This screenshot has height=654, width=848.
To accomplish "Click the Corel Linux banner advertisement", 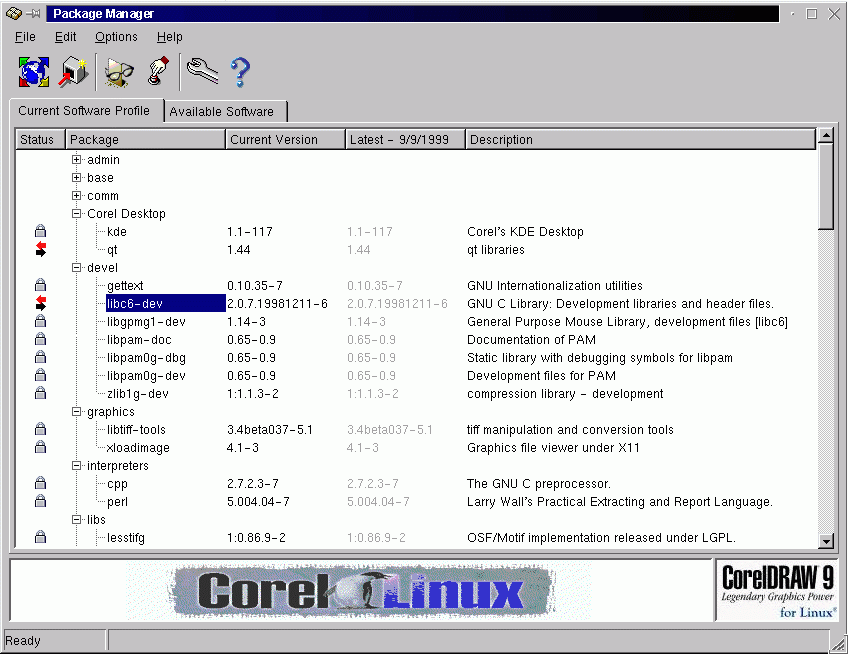I will point(360,591).
